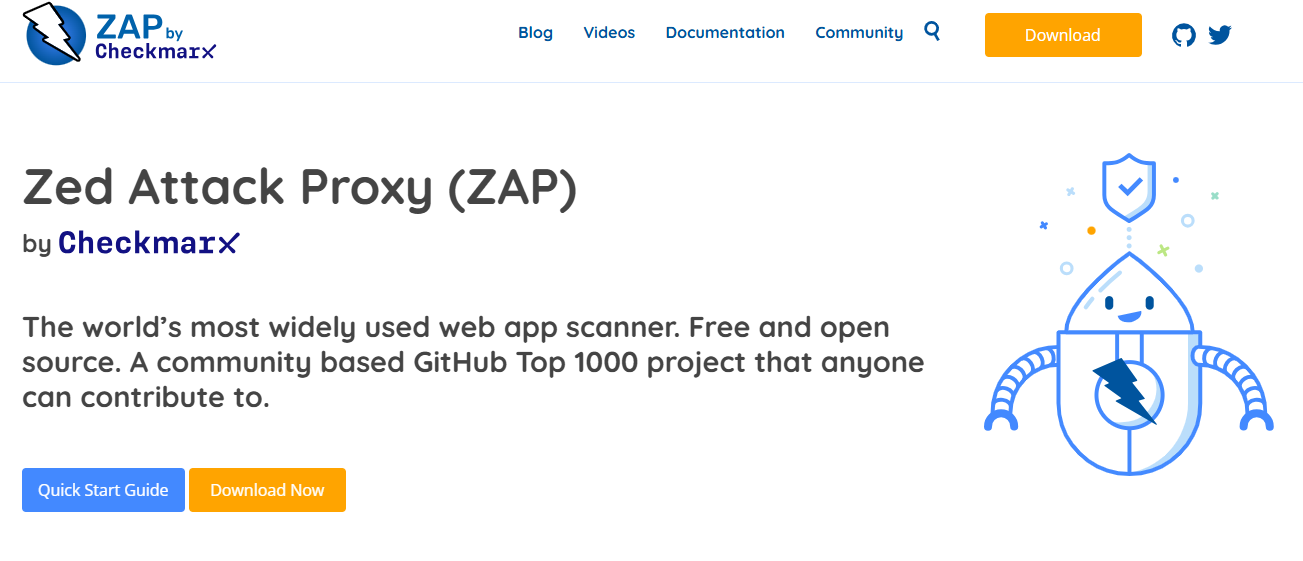Click the Zed Attack Proxy (ZAP) heading

click(300, 188)
